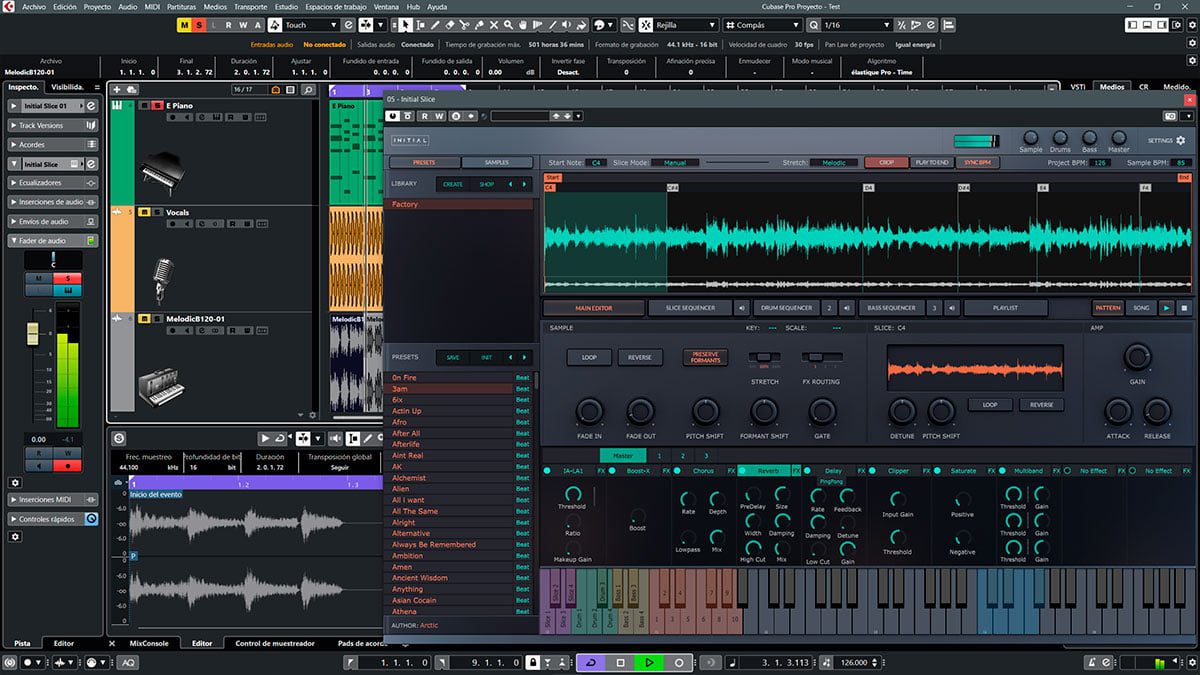1200x675 pixels.
Task: Click the Slice Sequencer speaker icon
Action: point(741,308)
